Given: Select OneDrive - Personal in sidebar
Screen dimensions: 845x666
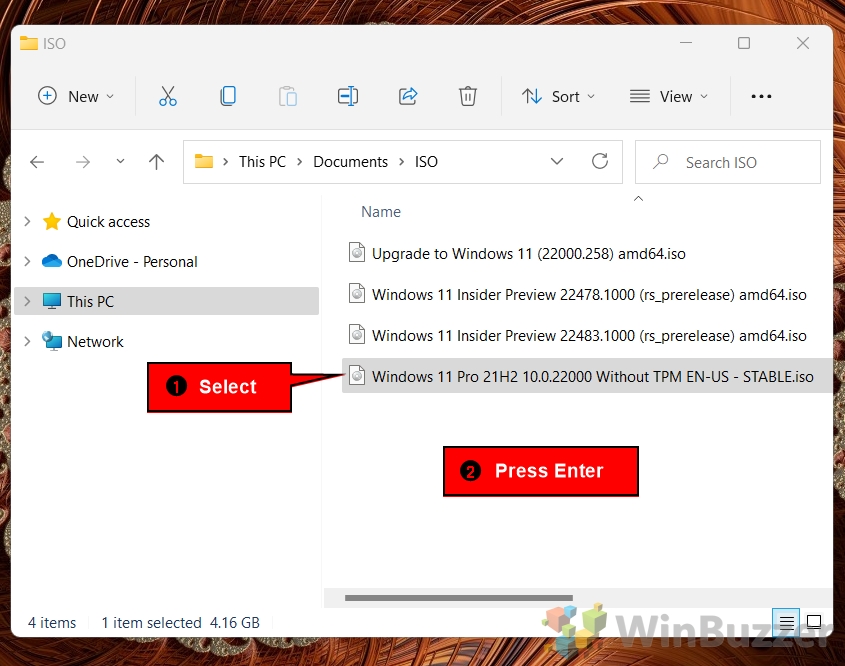Looking at the screenshot, I should click(132, 261).
